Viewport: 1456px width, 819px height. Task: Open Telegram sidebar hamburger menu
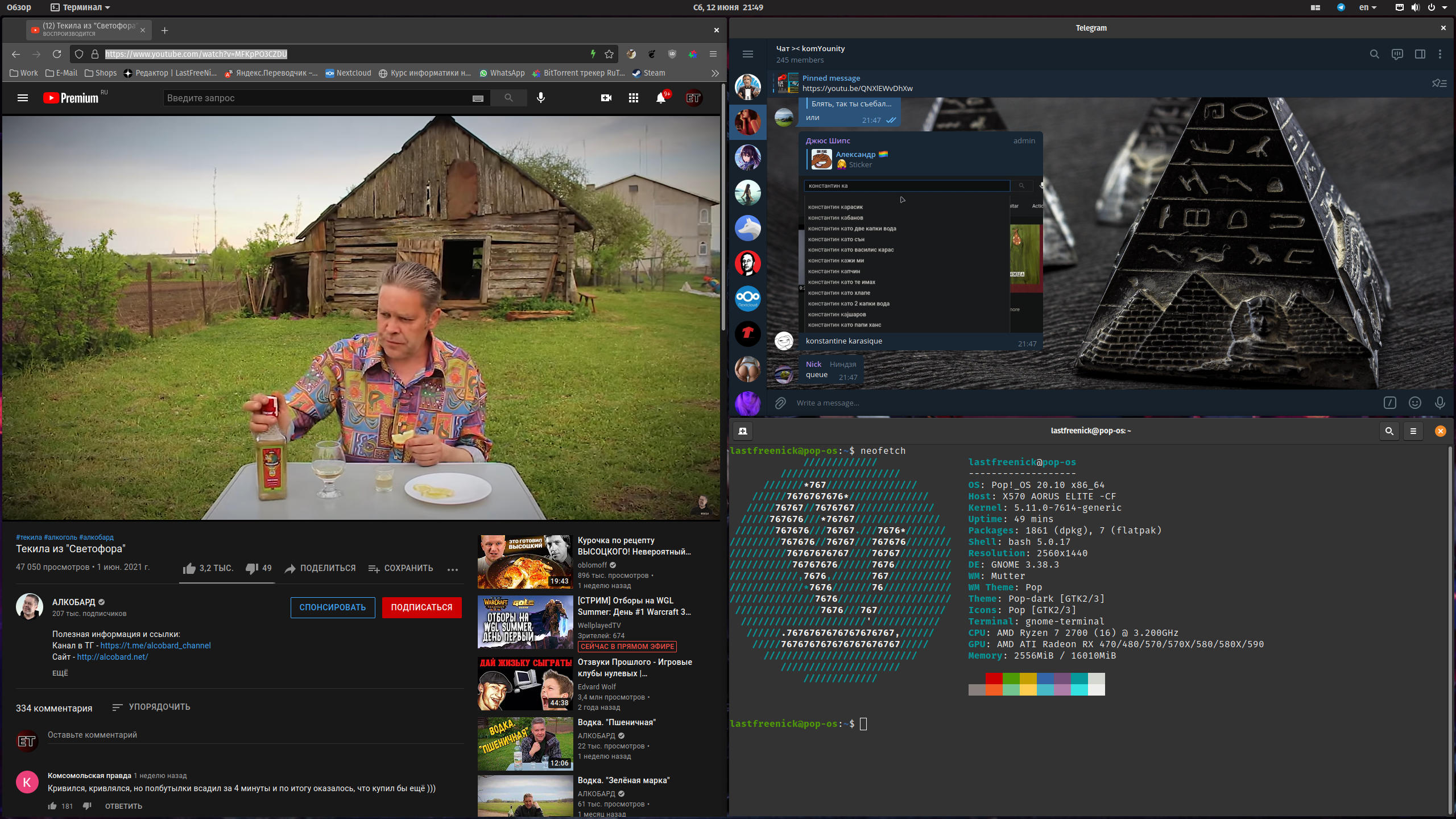[x=748, y=54]
